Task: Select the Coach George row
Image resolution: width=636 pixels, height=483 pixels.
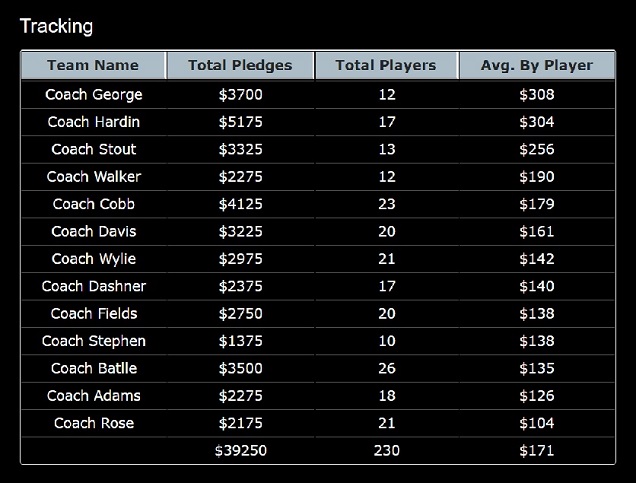Action: pyautogui.click(x=318, y=94)
